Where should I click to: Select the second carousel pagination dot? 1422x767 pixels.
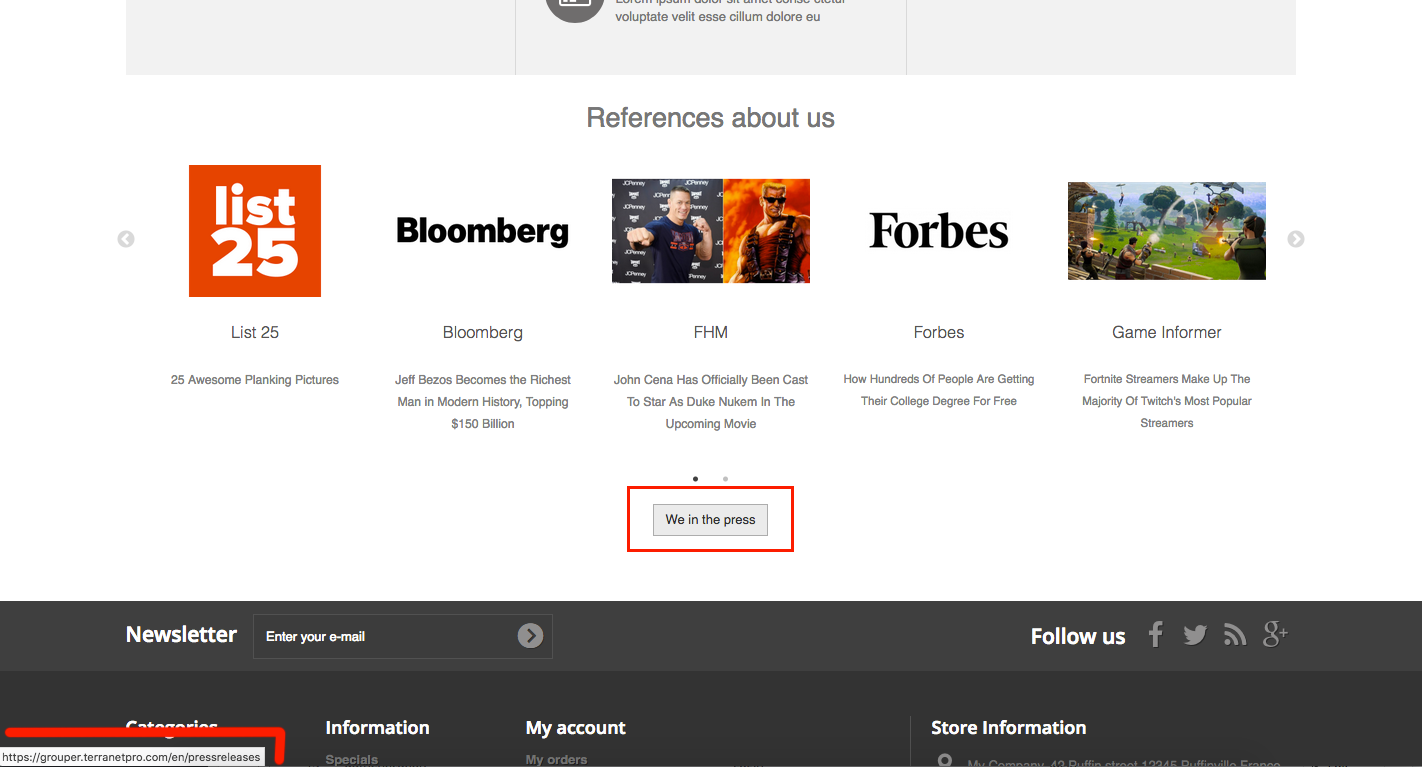(x=725, y=479)
